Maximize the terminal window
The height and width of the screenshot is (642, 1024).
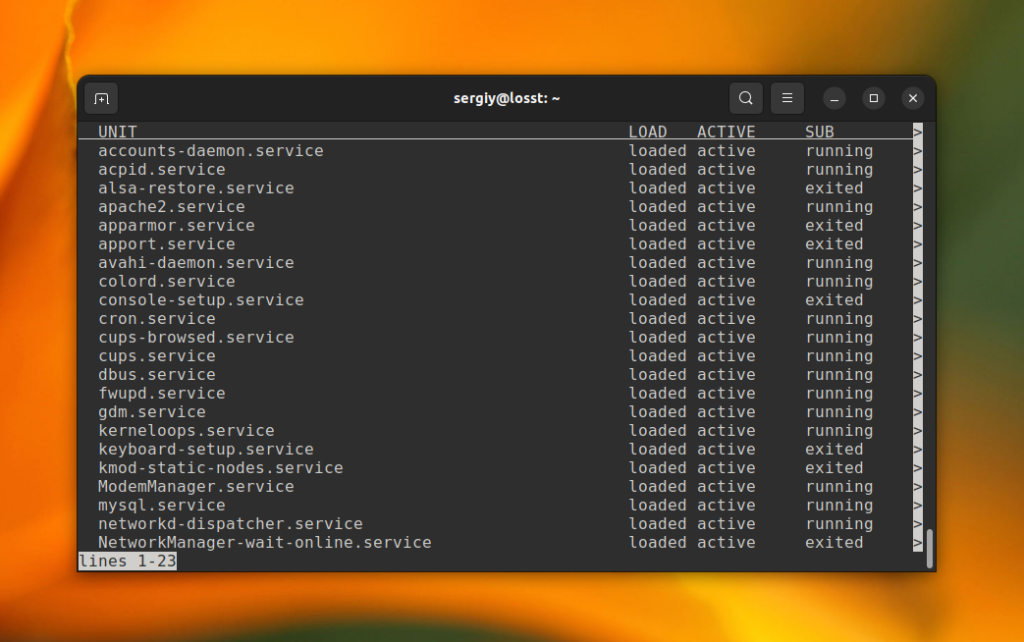[873, 98]
